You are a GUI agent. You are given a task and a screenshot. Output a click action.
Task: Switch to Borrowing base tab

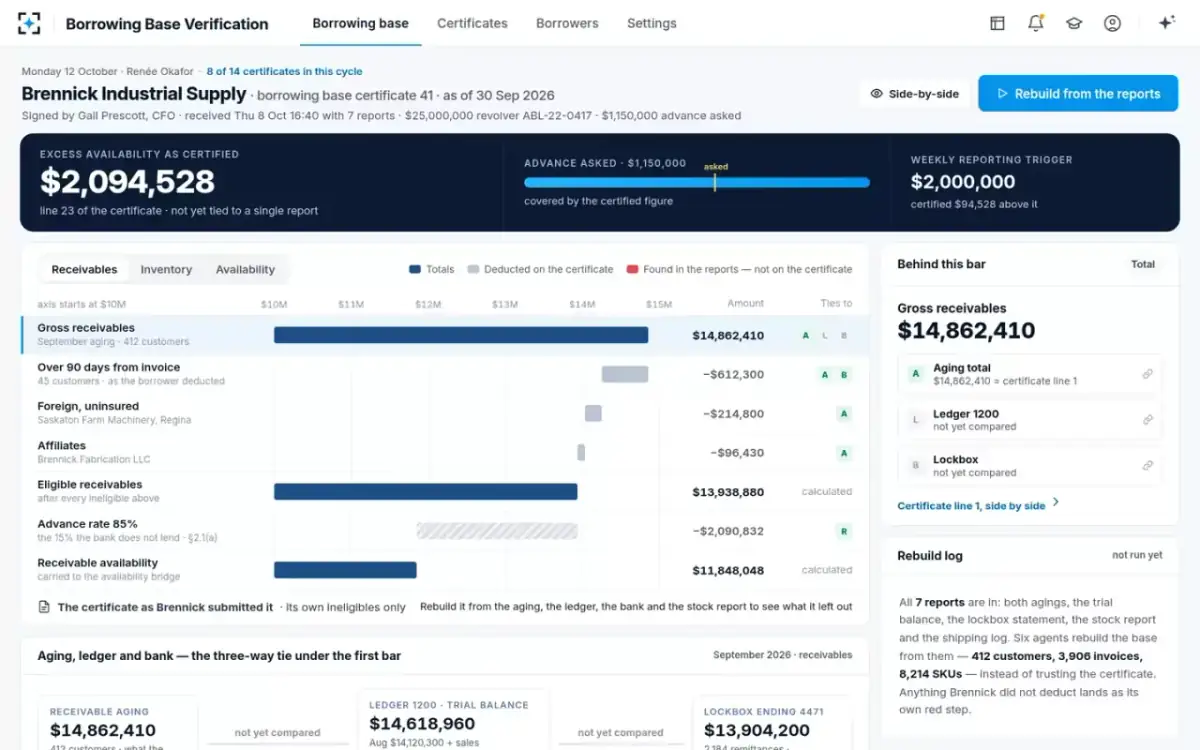(x=360, y=23)
